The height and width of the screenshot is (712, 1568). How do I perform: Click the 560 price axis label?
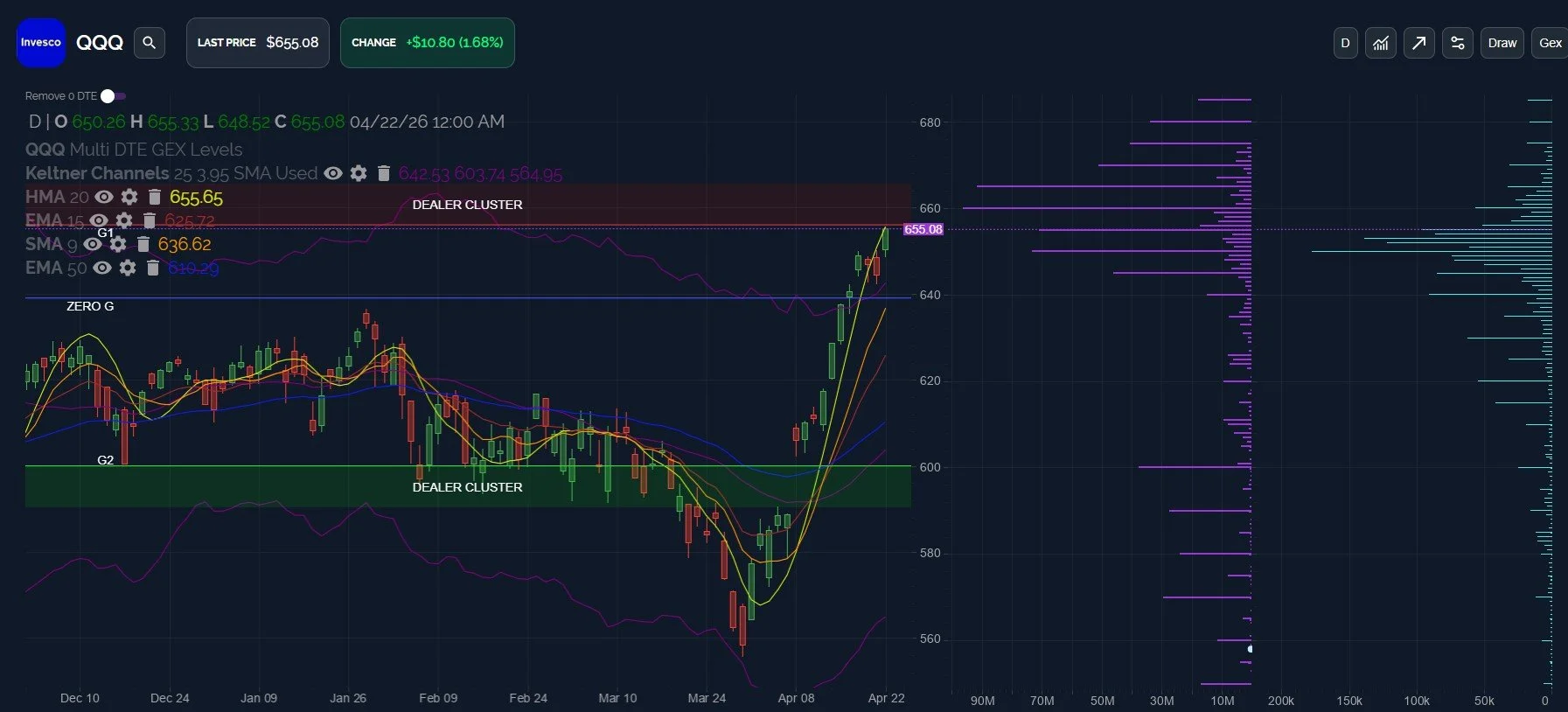(930, 639)
